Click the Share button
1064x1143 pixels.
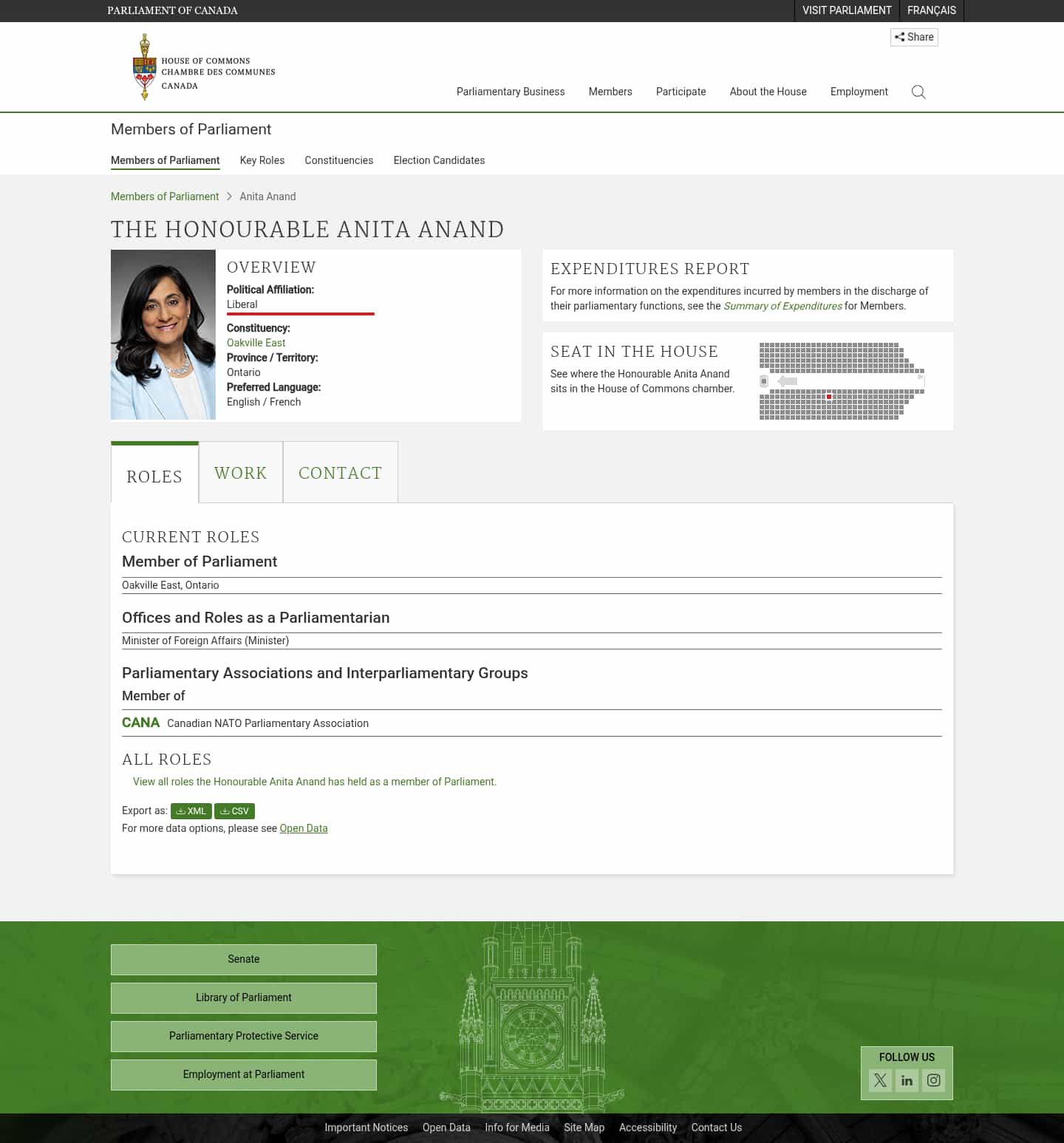(x=914, y=37)
